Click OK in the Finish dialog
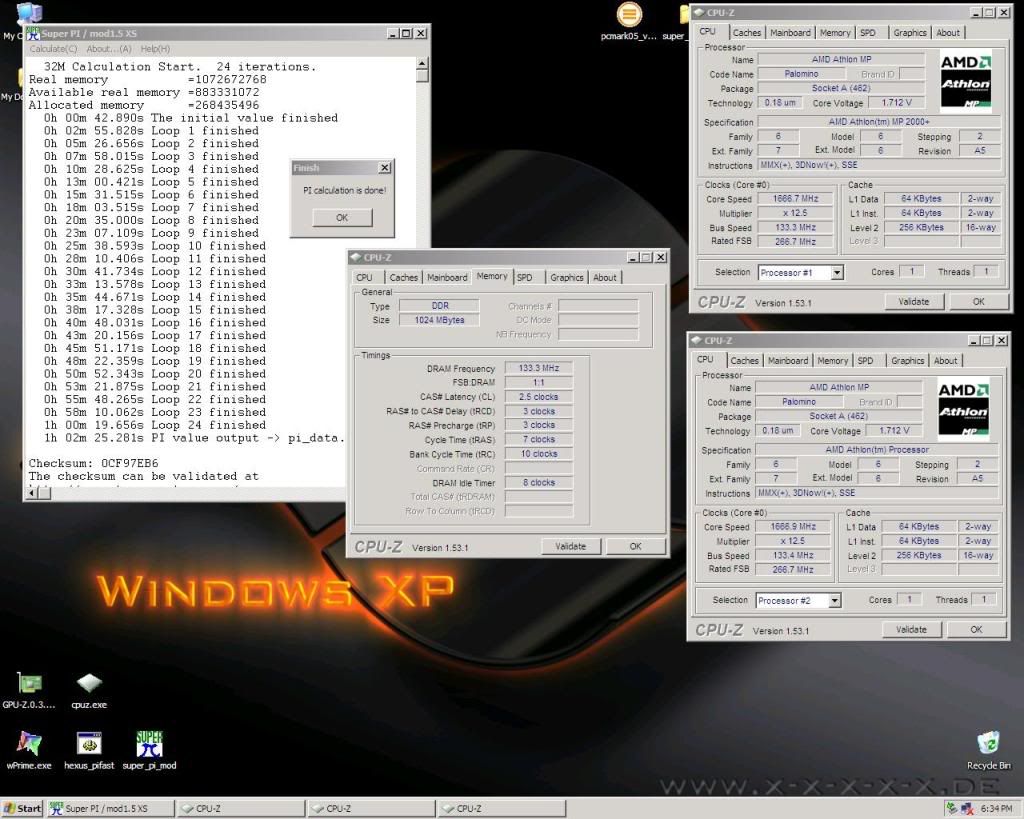The width and height of the screenshot is (1024, 819). point(342,217)
